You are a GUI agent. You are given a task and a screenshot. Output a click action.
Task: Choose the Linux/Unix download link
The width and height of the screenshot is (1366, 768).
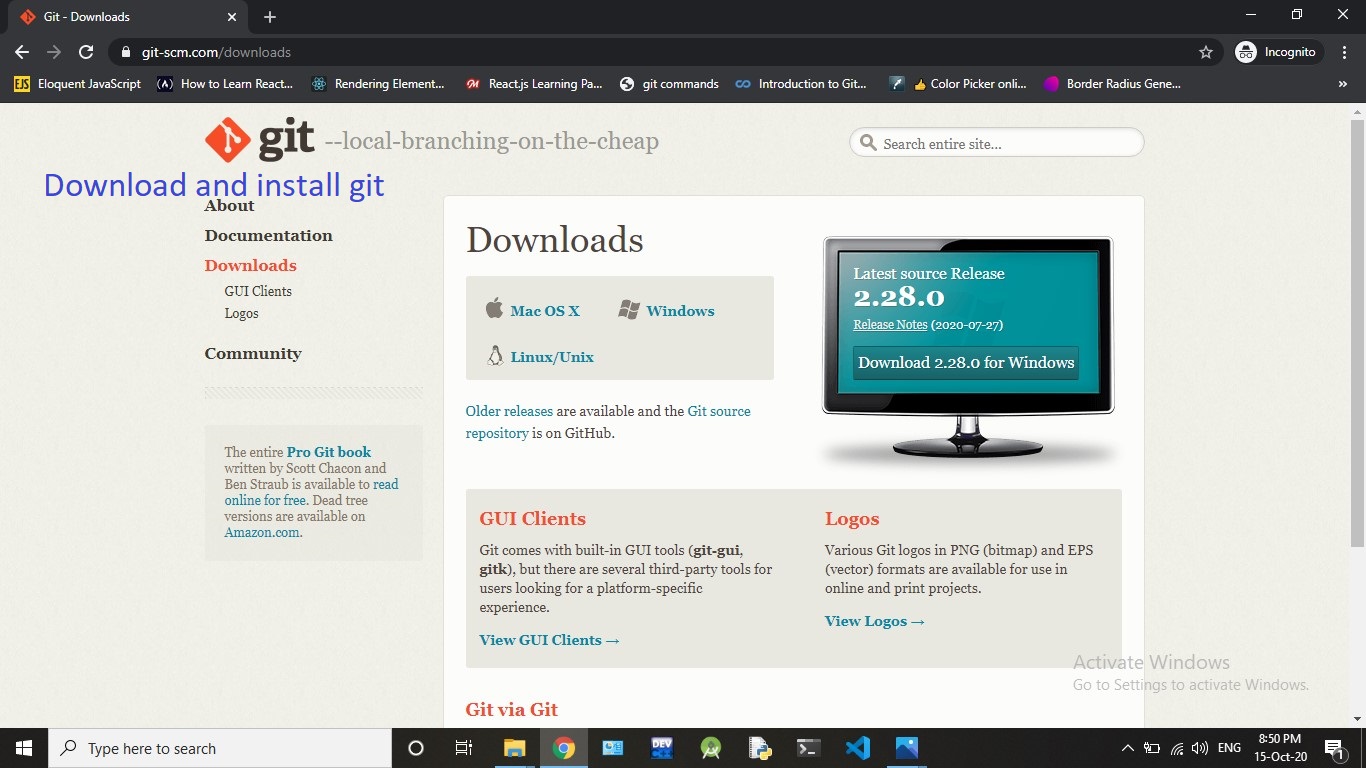(552, 357)
